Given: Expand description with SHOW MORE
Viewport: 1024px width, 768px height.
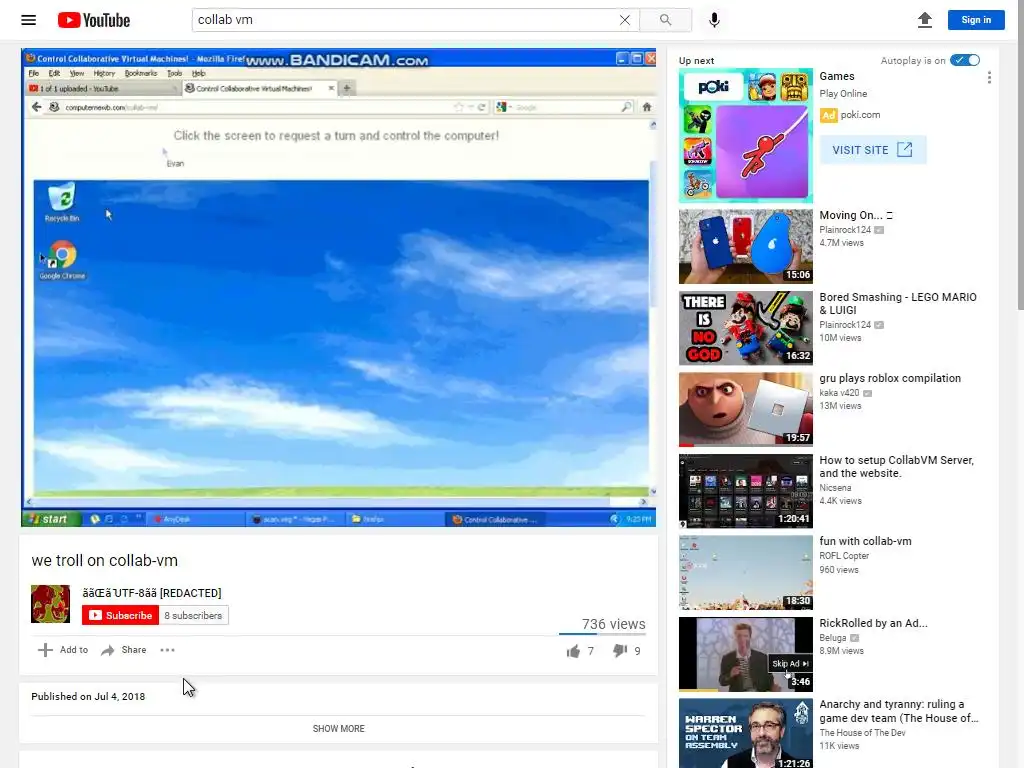Looking at the screenshot, I should [x=338, y=729].
